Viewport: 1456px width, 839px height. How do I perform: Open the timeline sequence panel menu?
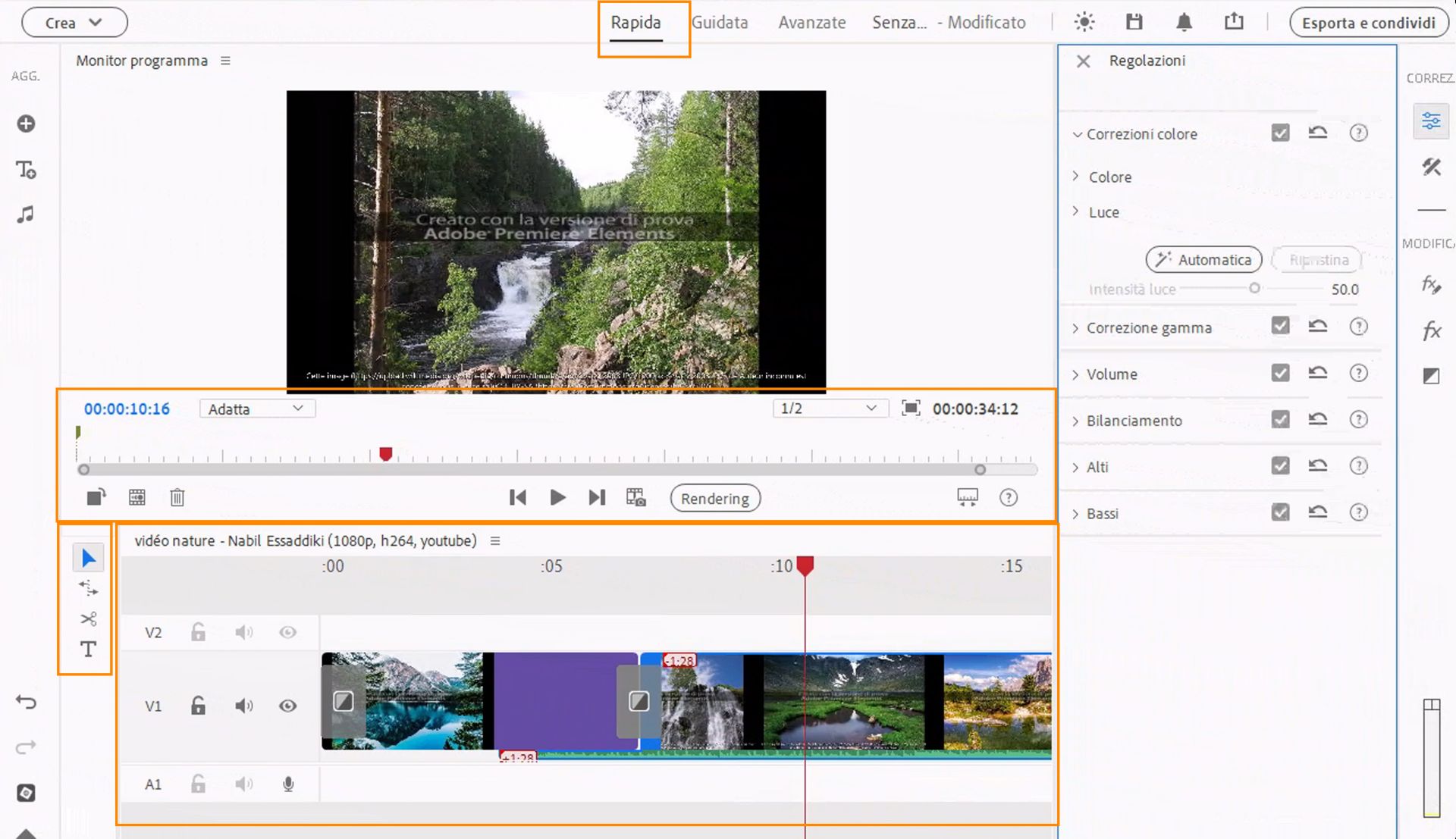pos(495,541)
